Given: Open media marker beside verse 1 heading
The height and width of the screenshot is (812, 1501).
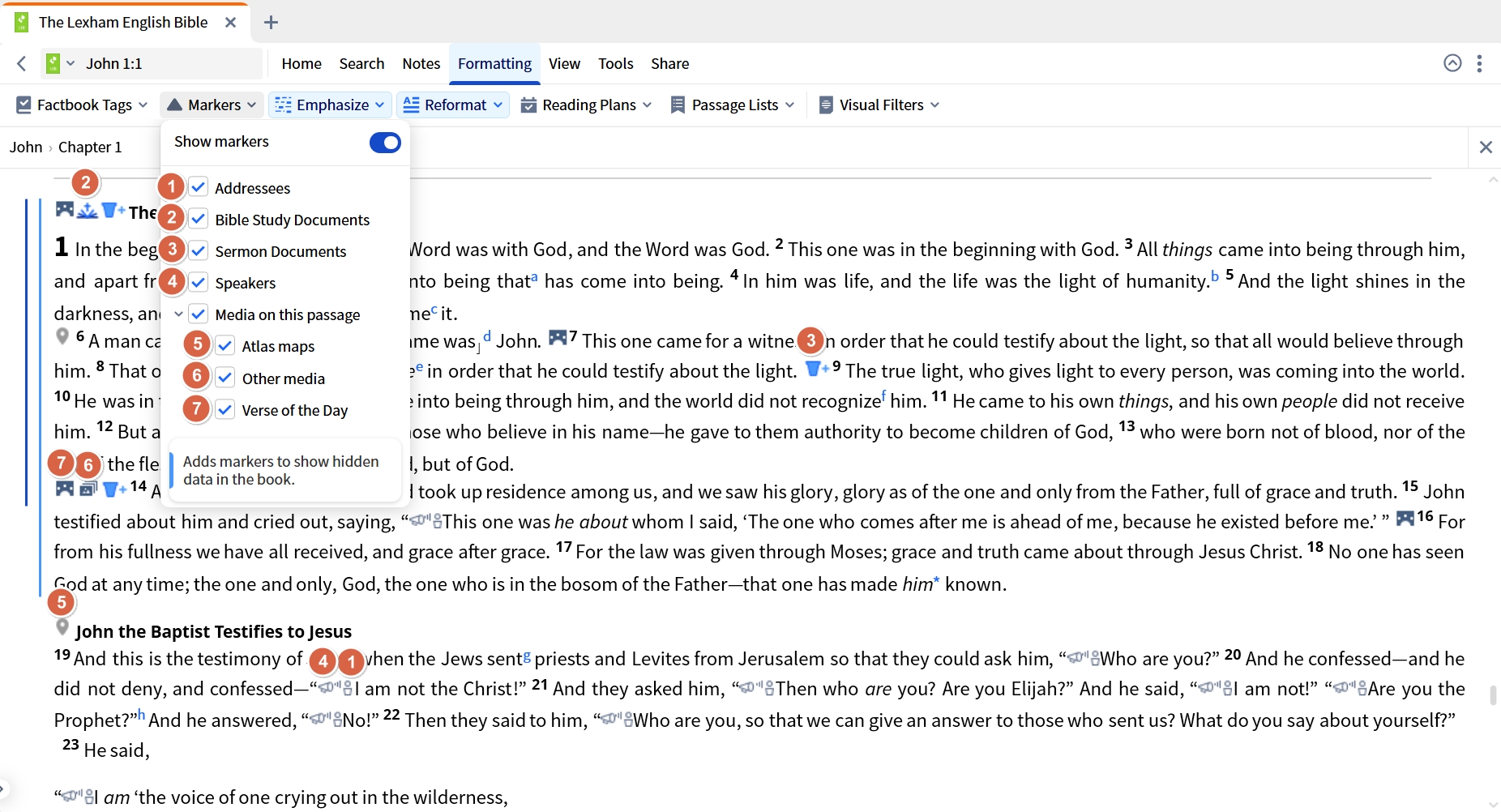Looking at the screenshot, I should click(x=64, y=210).
